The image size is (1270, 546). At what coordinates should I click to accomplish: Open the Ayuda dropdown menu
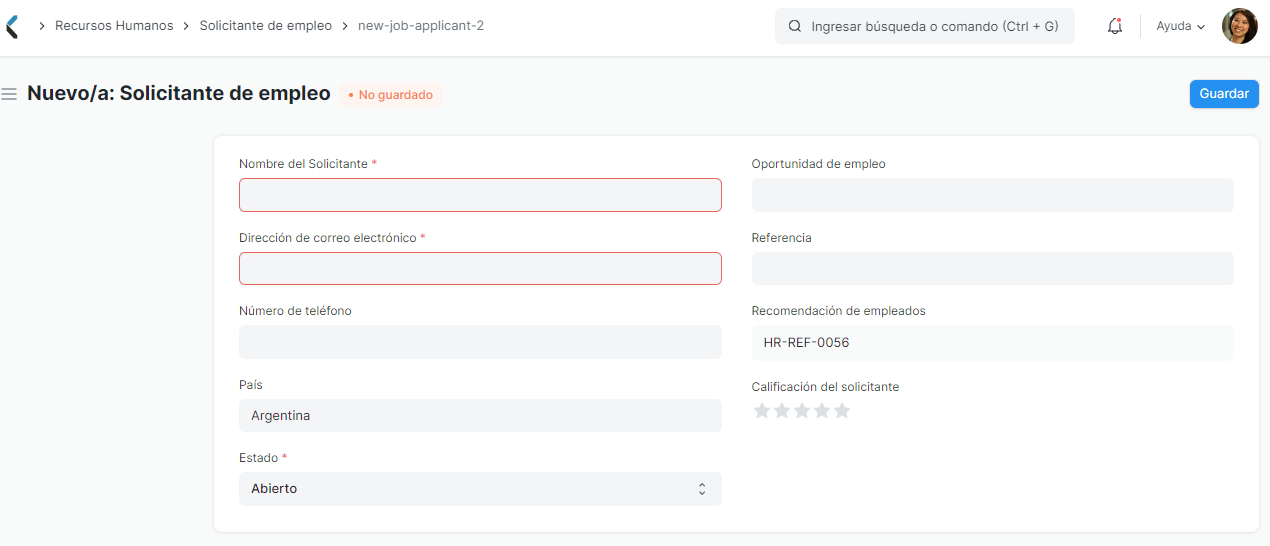[1180, 27]
